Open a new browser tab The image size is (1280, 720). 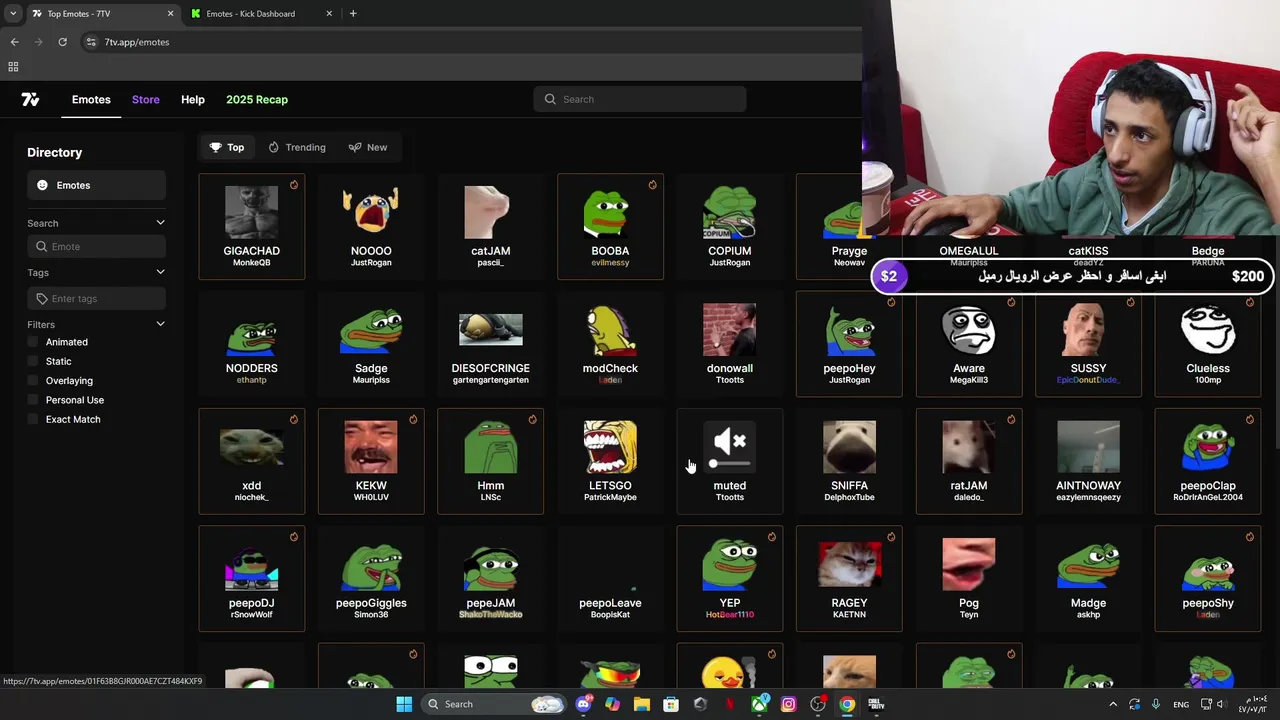pos(353,14)
